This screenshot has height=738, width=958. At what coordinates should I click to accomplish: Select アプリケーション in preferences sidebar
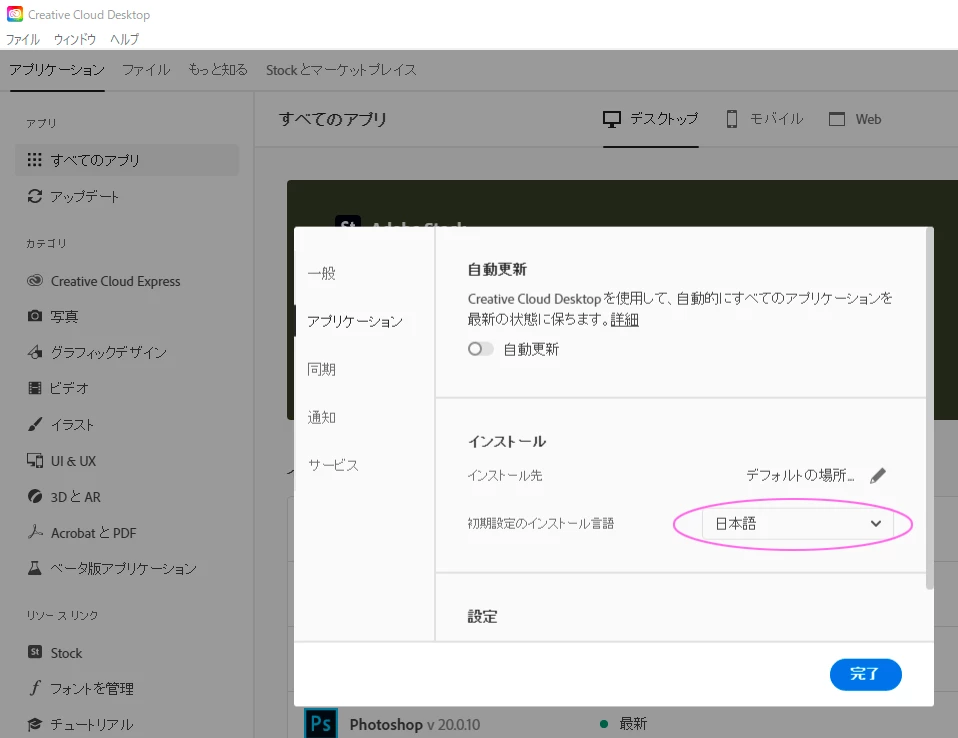pos(355,321)
